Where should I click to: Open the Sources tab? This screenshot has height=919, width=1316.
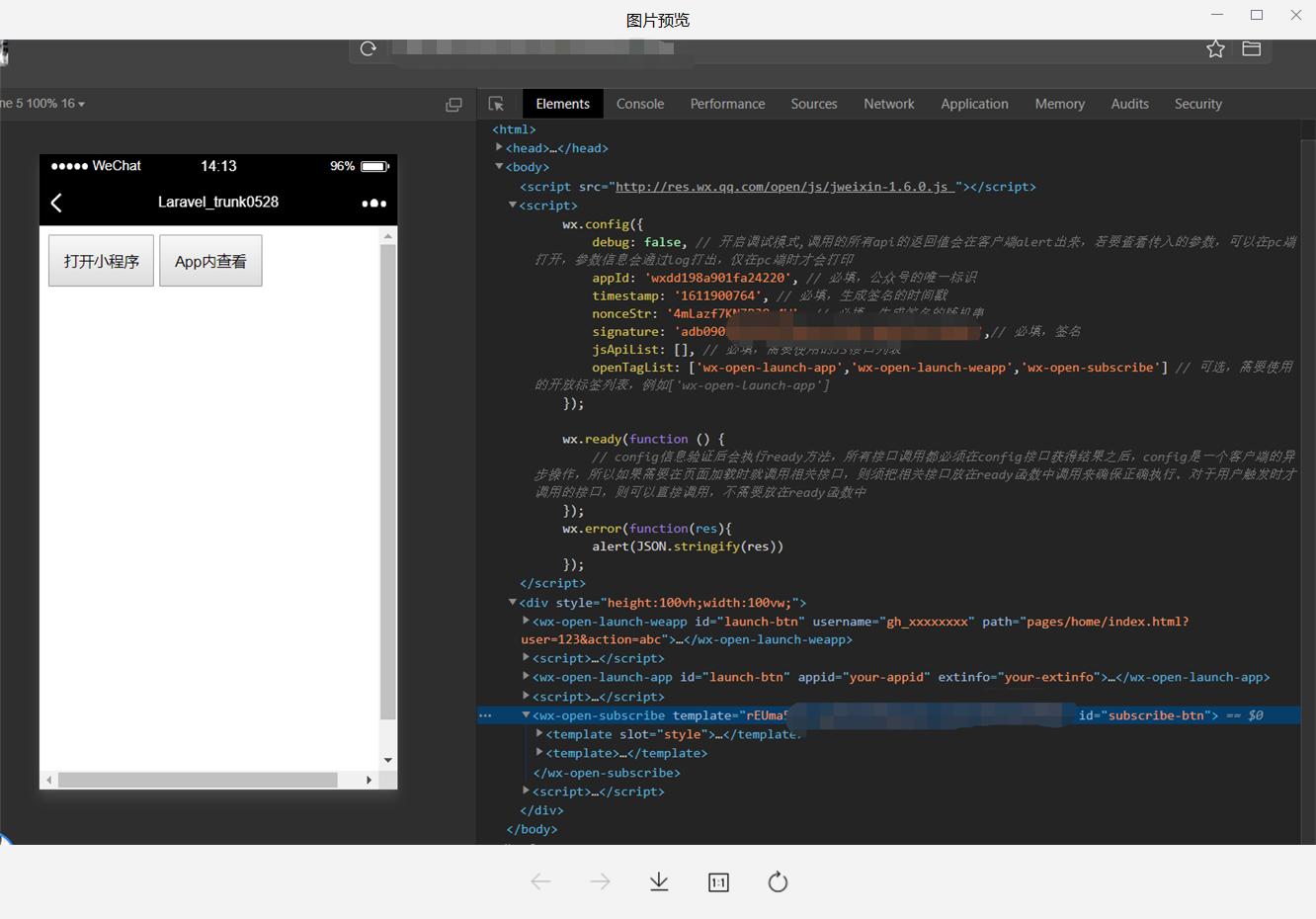(x=814, y=104)
